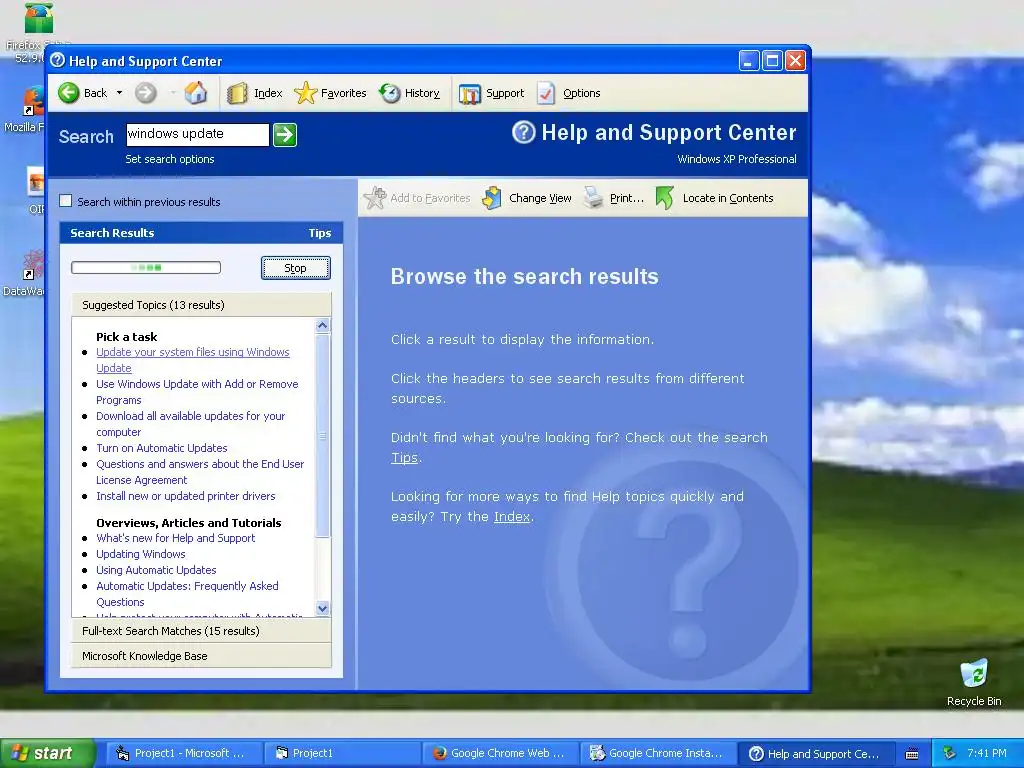Click the Help and Support Center title icon
This screenshot has height=768, width=1024.
click(57, 61)
